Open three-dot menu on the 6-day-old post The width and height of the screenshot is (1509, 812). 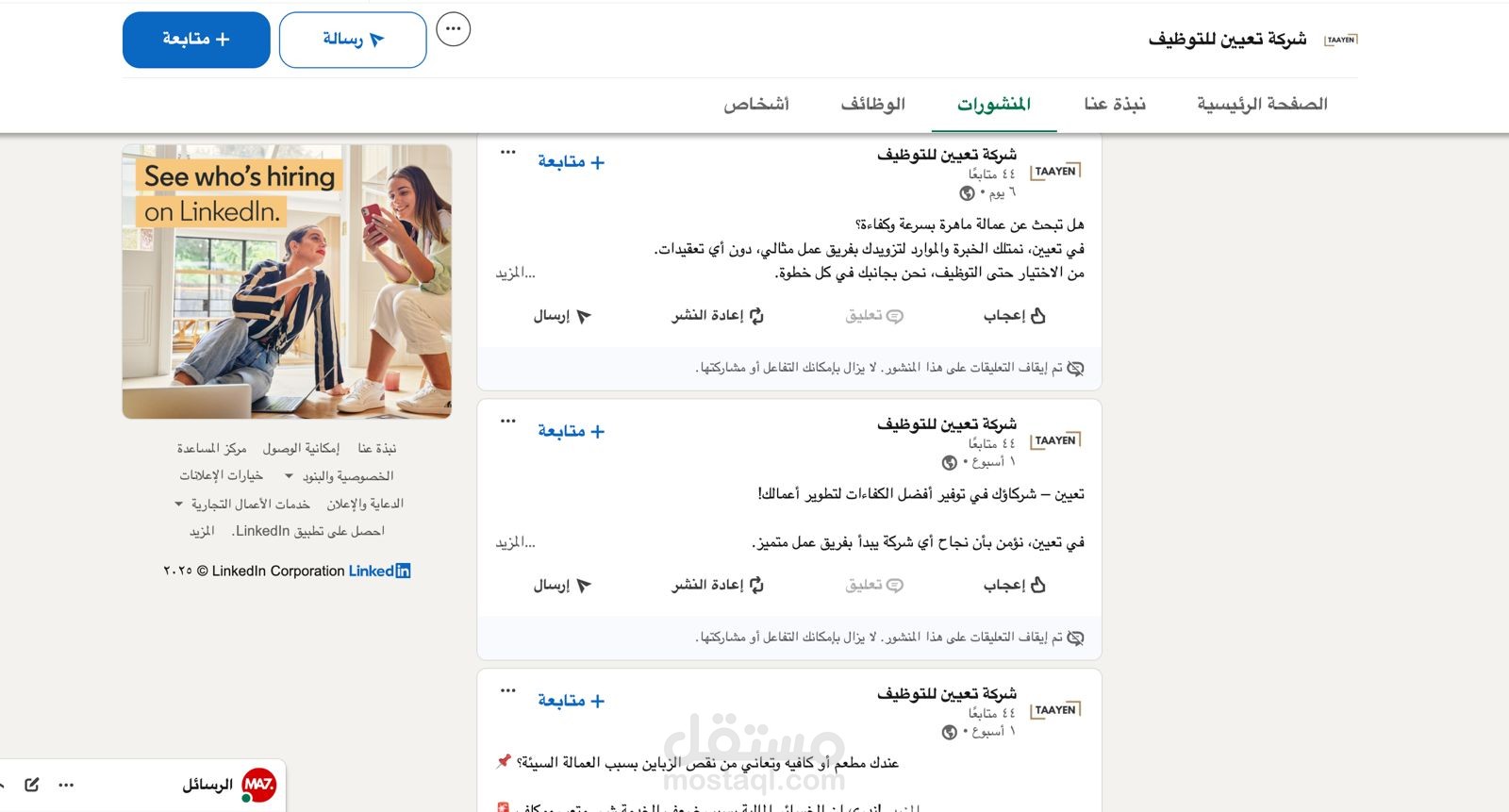(508, 152)
